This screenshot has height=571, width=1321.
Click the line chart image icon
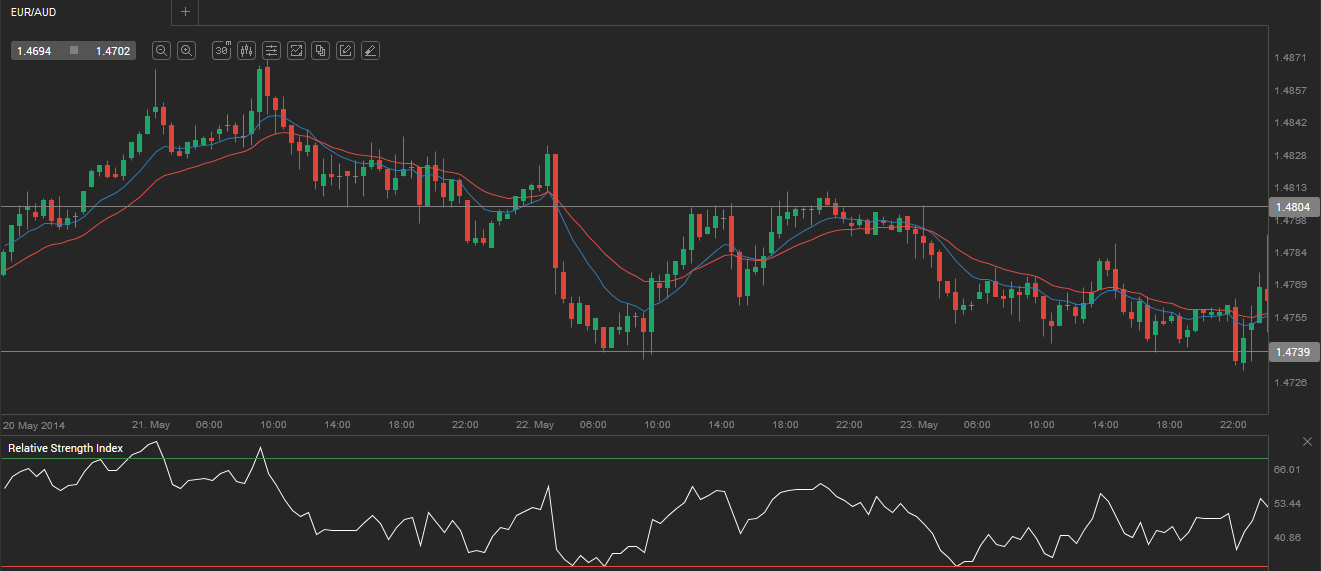point(296,50)
